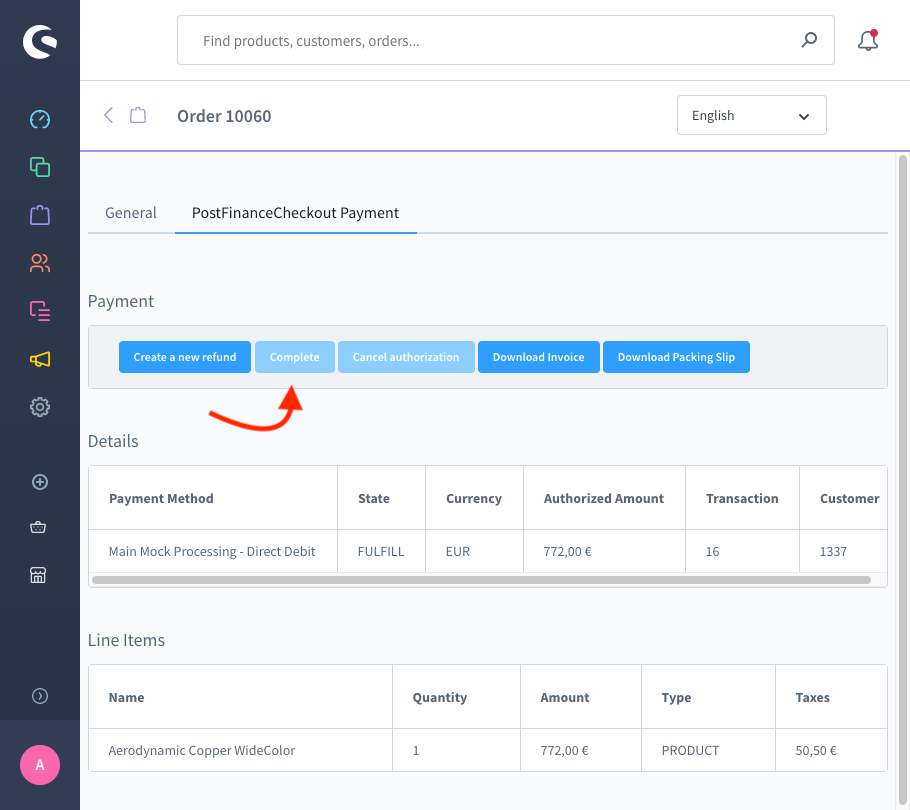910x810 pixels.
Task: Click the Download Invoice button
Action: [x=538, y=357]
